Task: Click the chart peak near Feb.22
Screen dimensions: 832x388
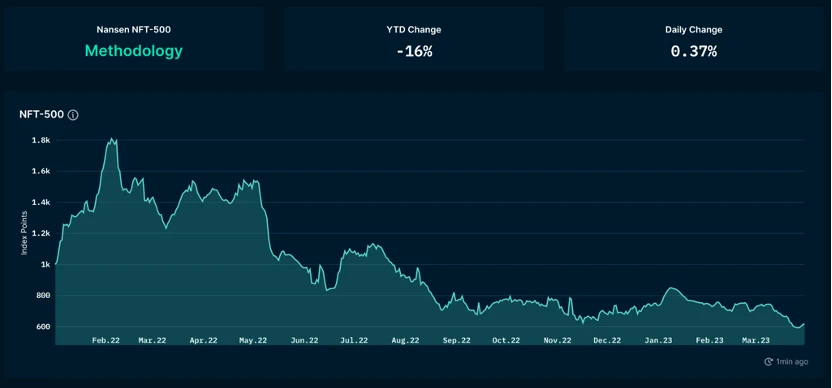Action: [112, 139]
